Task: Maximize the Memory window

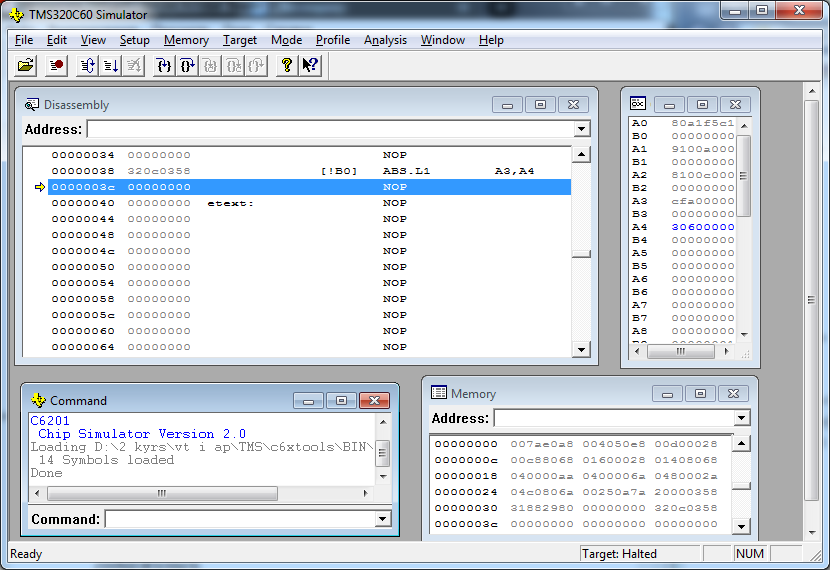Action: pos(700,393)
